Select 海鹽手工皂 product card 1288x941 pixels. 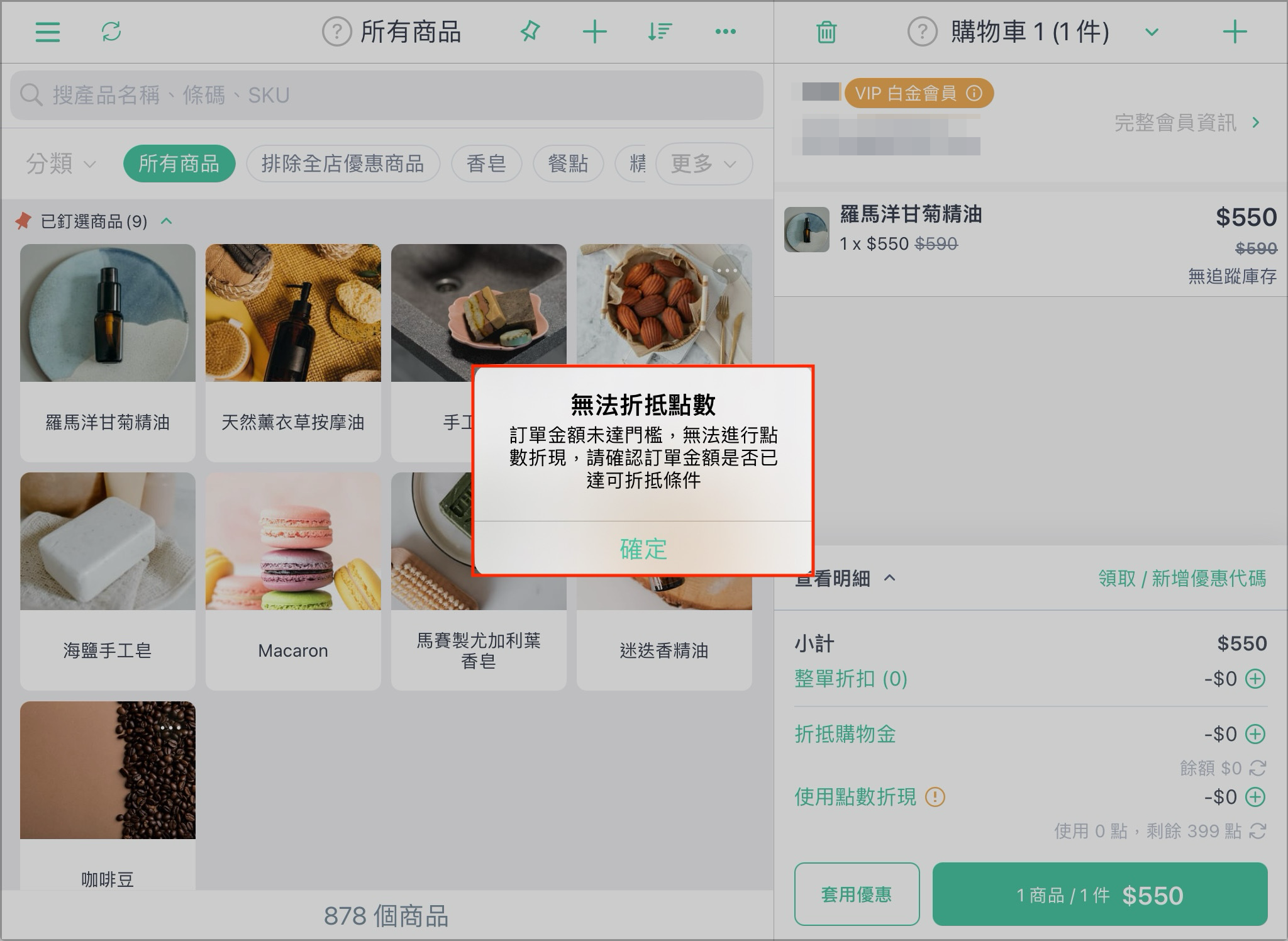pos(108,581)
